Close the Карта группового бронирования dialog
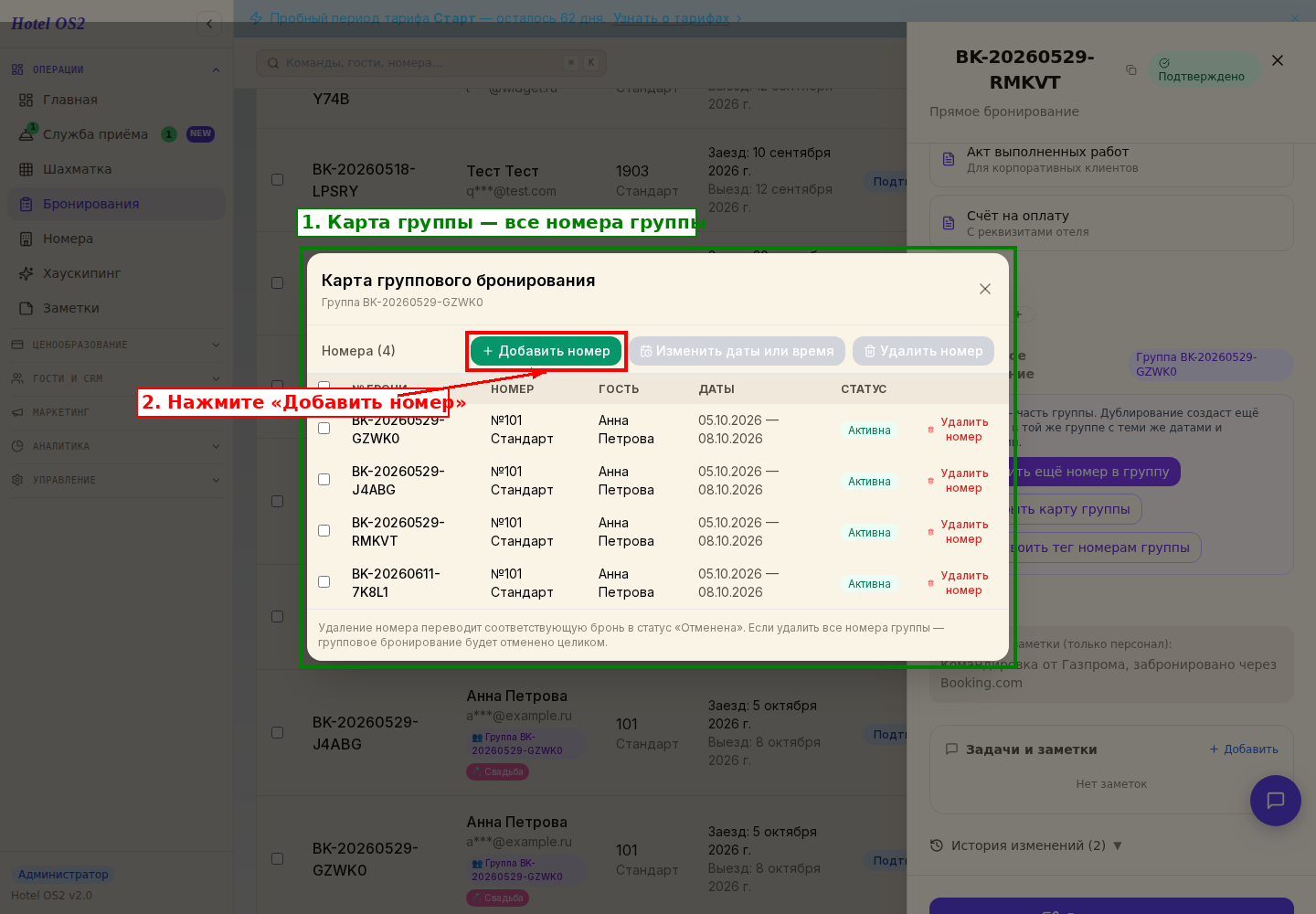1316x914 pixels. (985, 289)
